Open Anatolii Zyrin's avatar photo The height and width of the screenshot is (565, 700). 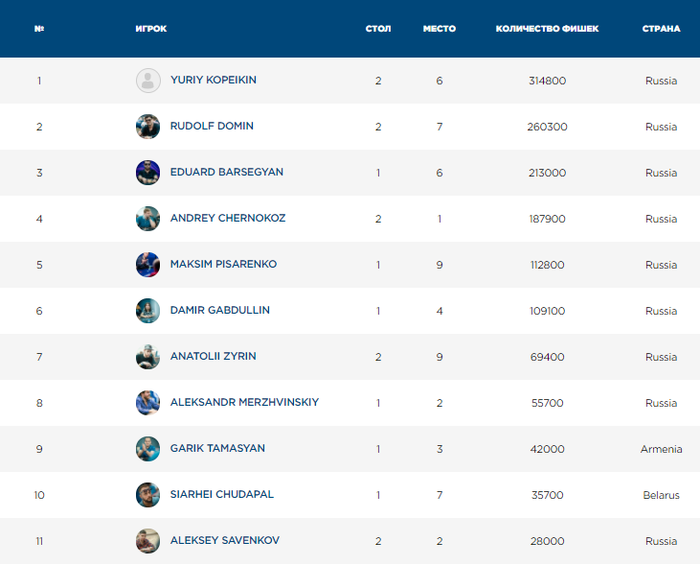point(148,357)
